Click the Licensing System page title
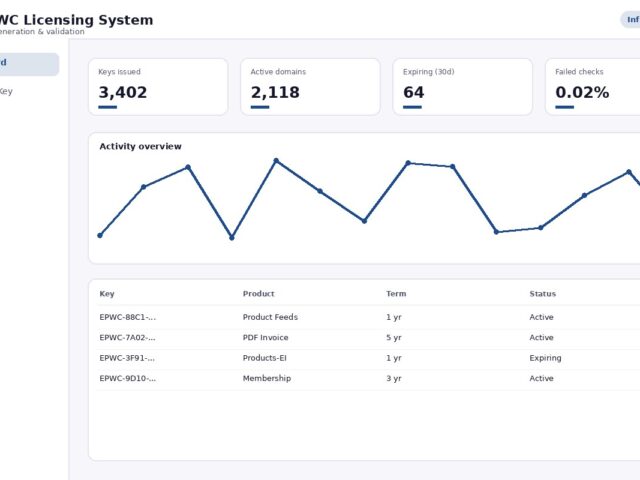 tap(76, 20)
